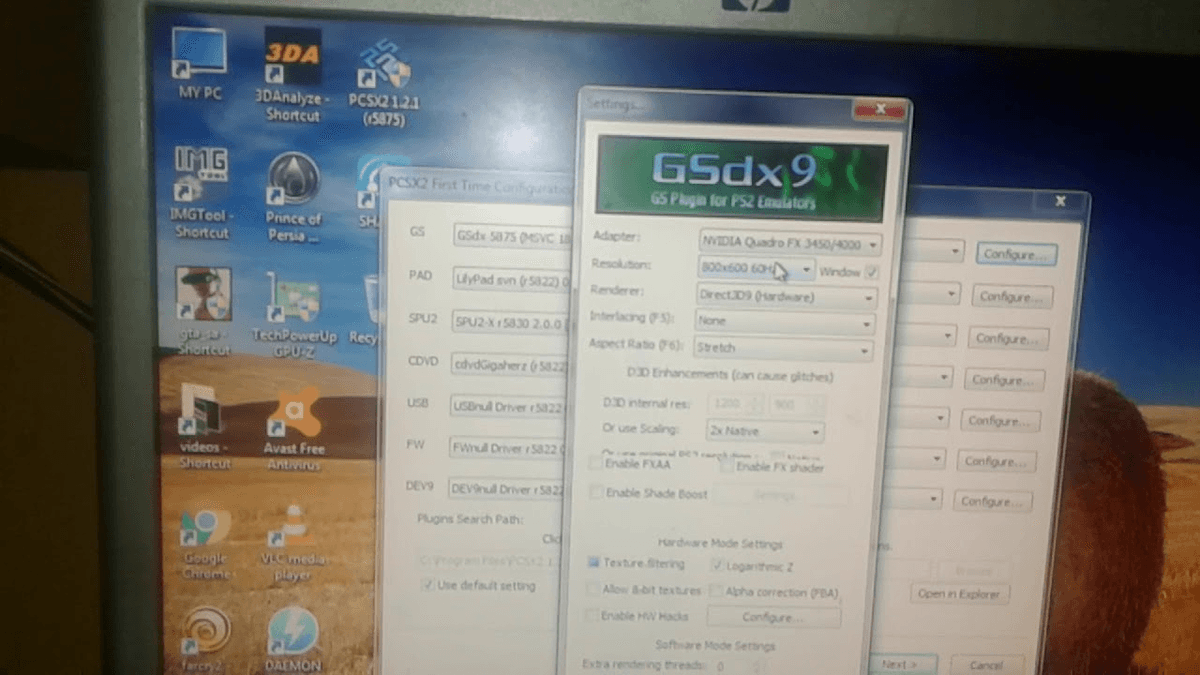This screenshot has height=675, width=1200.
Task: Enable the FX shader checkbox
Action: 725,466
